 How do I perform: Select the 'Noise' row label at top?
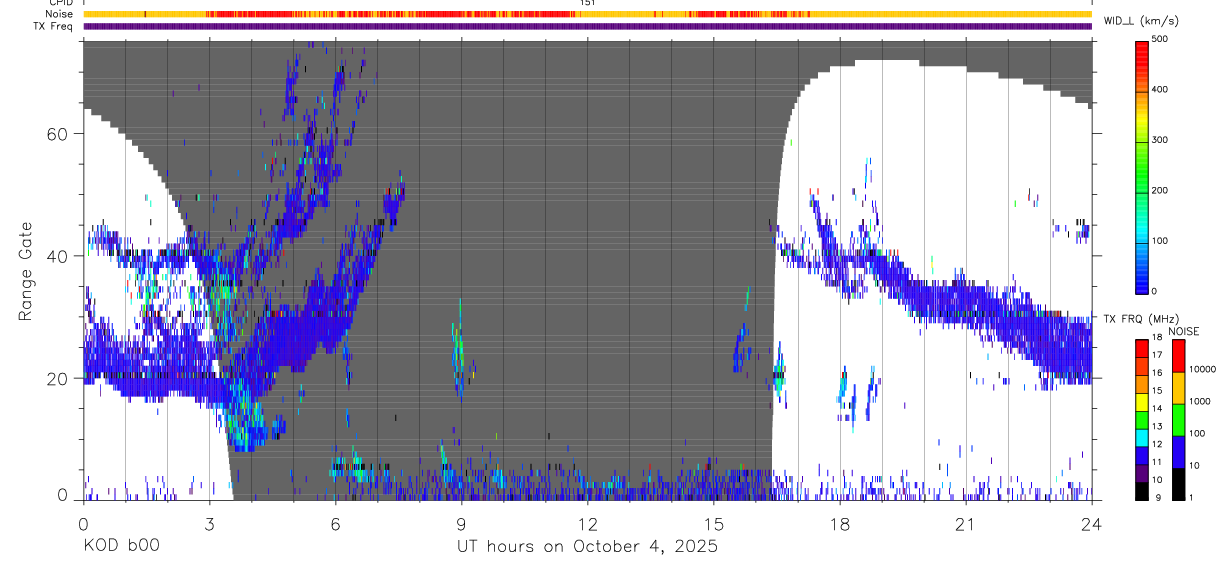click(x=60, y=14)
